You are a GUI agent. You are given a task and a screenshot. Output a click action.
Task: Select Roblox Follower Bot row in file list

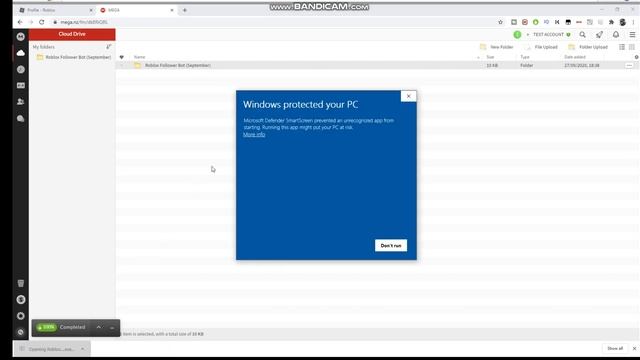pos(378,65)
